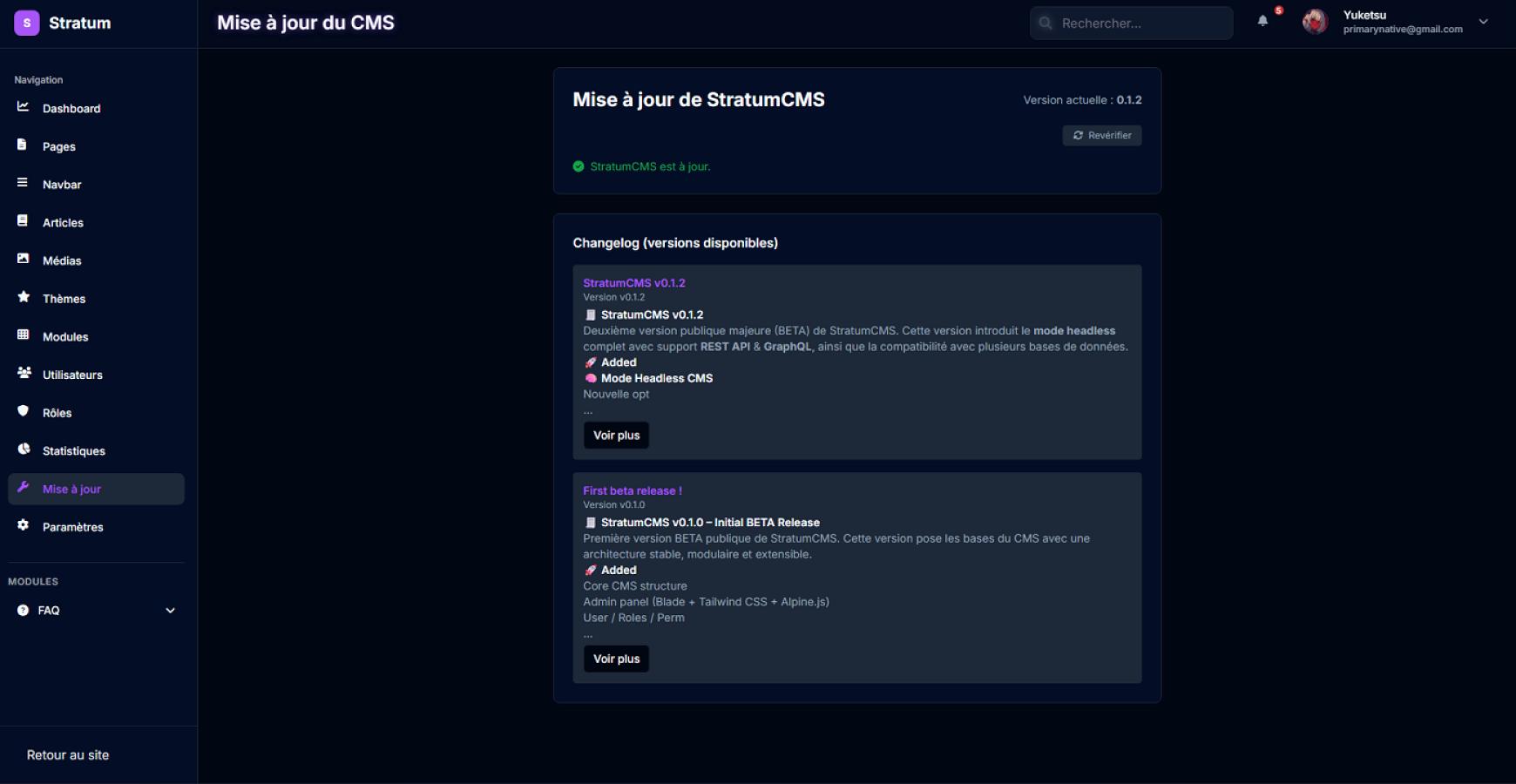Select Navbar in the sidebar menu
The width and height of the screenshot is (1516, 784).
click(x=62, y=185)
